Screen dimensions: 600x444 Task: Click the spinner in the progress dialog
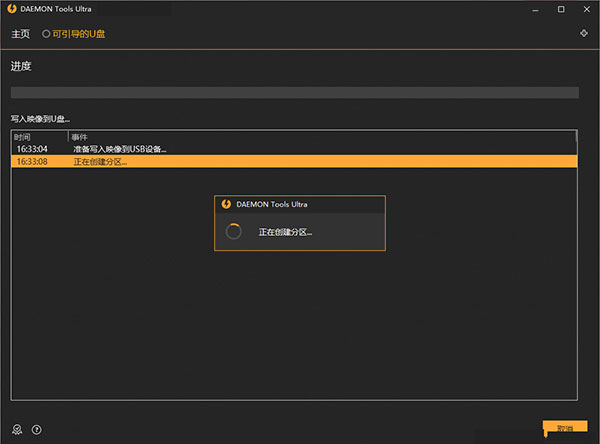coord(234,231)
